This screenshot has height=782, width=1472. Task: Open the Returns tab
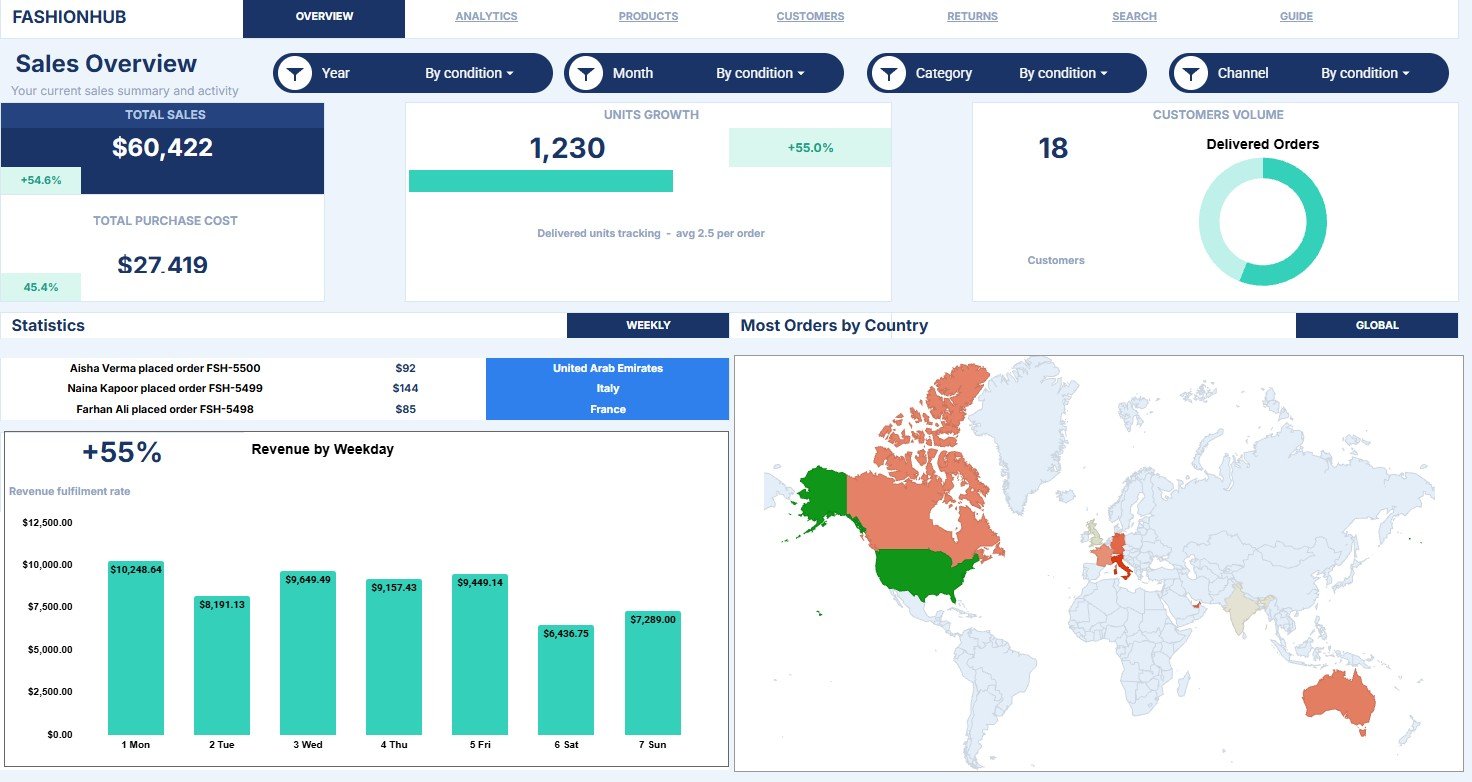click(972, 17)
